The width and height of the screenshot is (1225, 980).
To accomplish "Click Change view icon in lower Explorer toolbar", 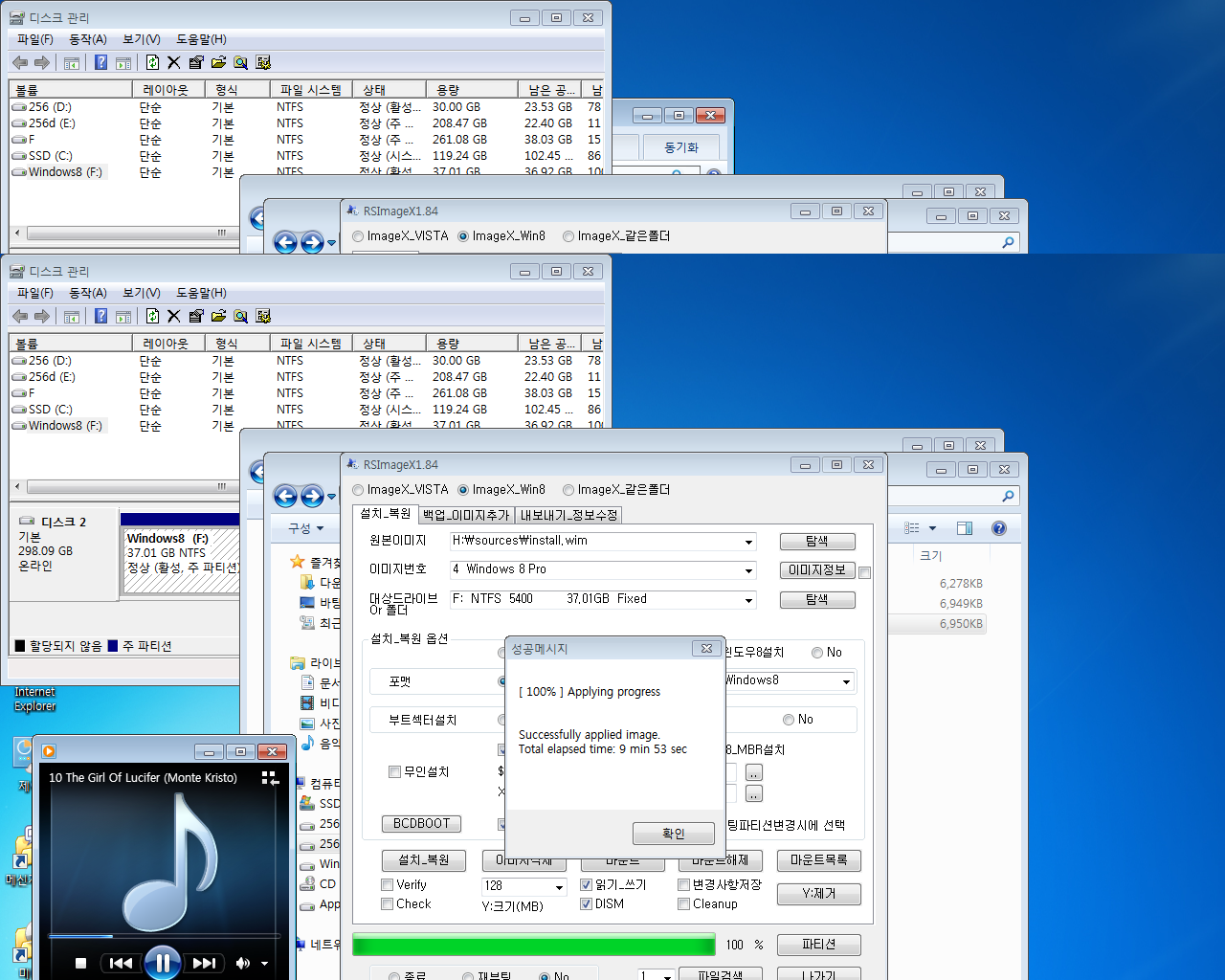I will pos(912,528).
